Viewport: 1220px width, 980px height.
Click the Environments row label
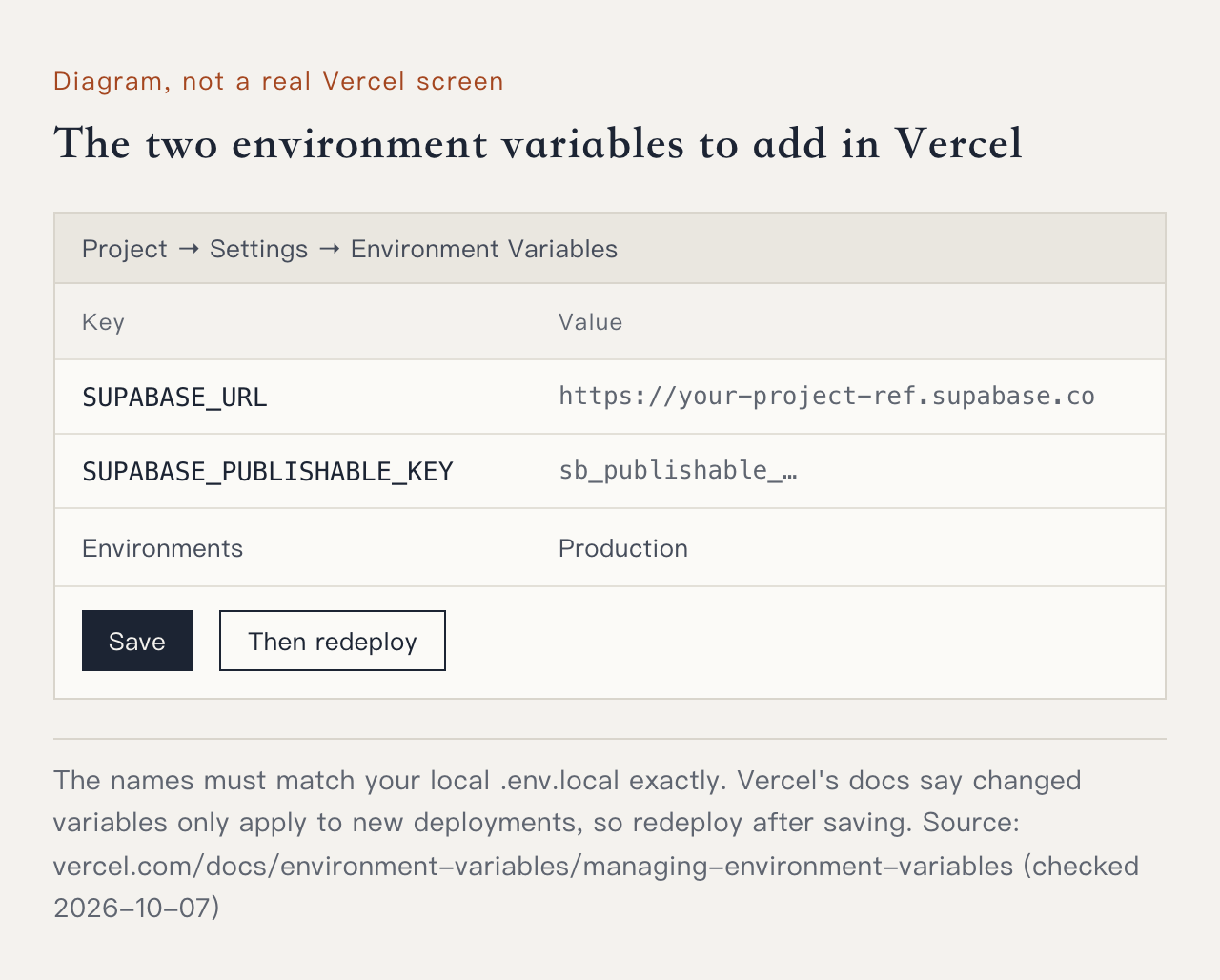(163, 548)
